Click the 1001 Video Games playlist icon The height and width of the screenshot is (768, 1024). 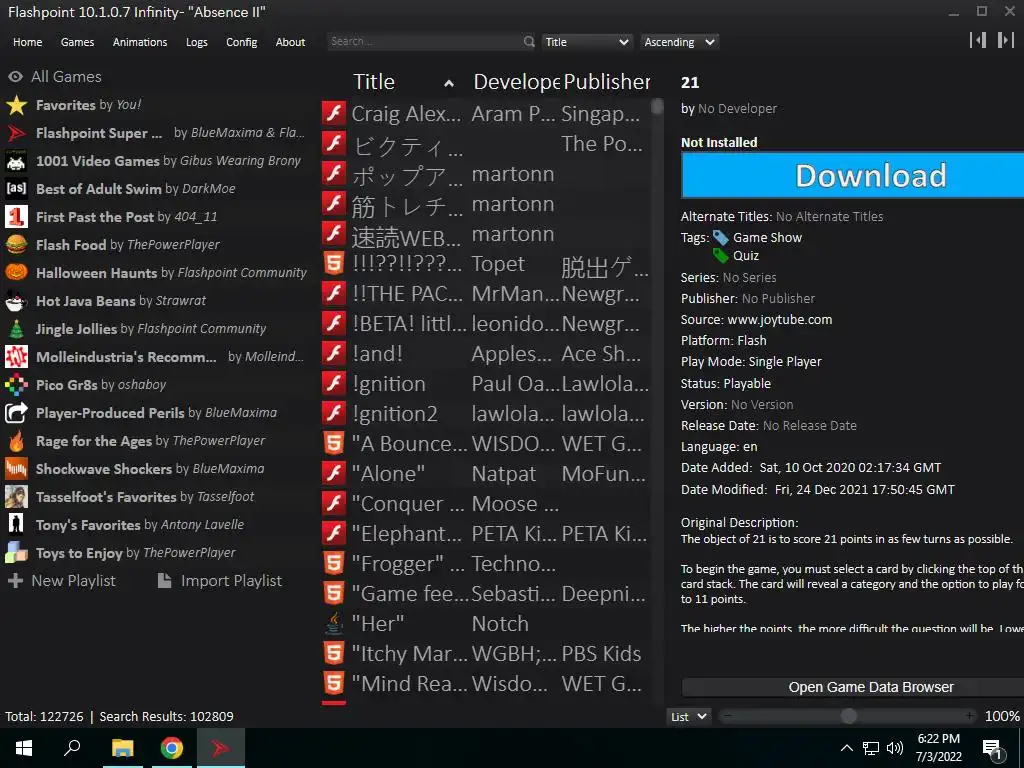[16, 161]
